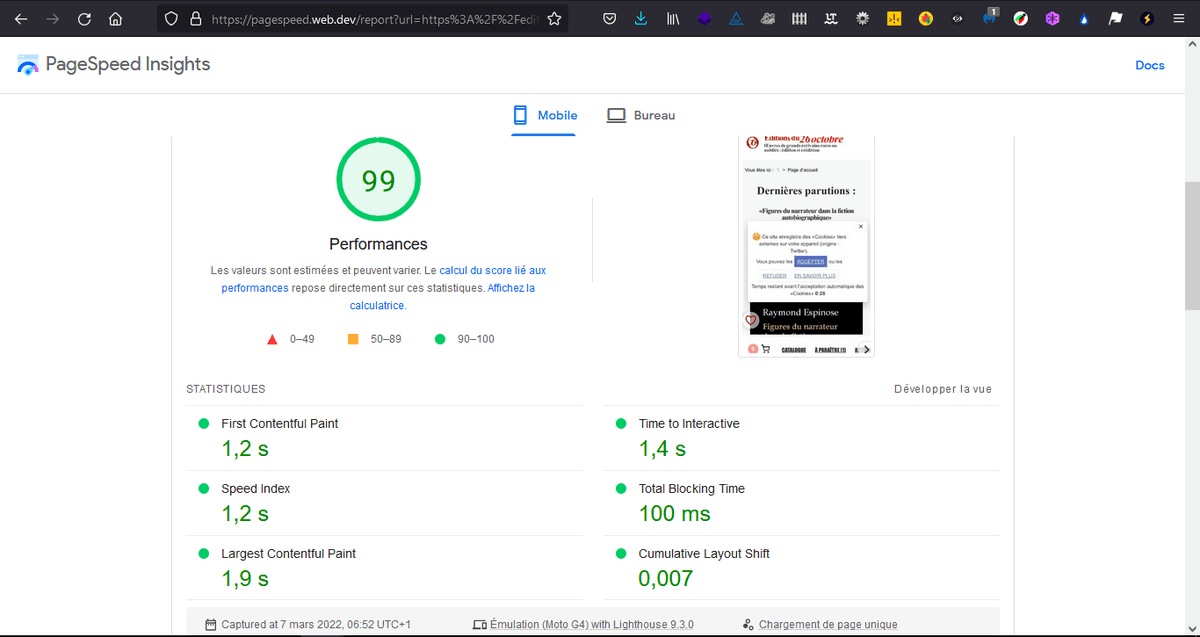Image resolution: width=1200 pixels, height=637 pixels.
Task: Go back to the previous page
Action: 21,18
